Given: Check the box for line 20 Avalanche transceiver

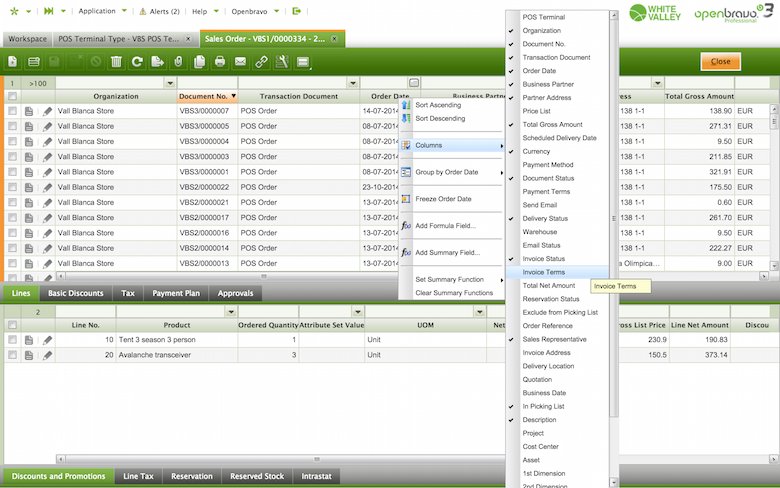Looking at the screenshot, I should pyautogui.click(x=12, y=355).
